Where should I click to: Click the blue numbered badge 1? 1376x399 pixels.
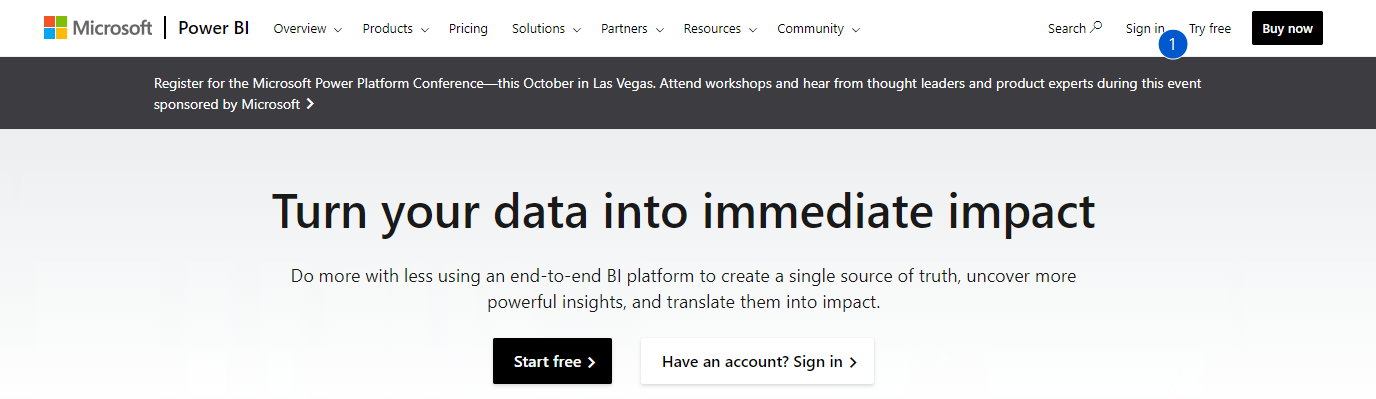tap(1173, 44)
